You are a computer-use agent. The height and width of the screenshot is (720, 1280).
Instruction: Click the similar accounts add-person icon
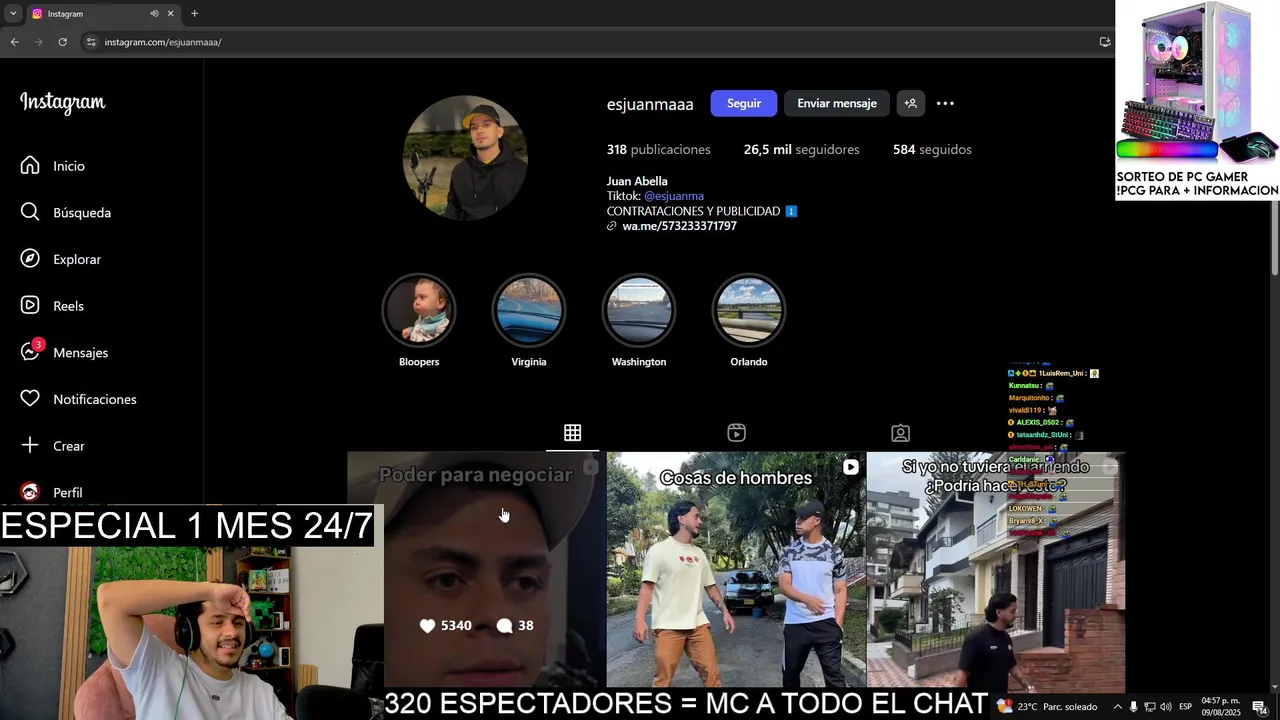tap(910, 103)
